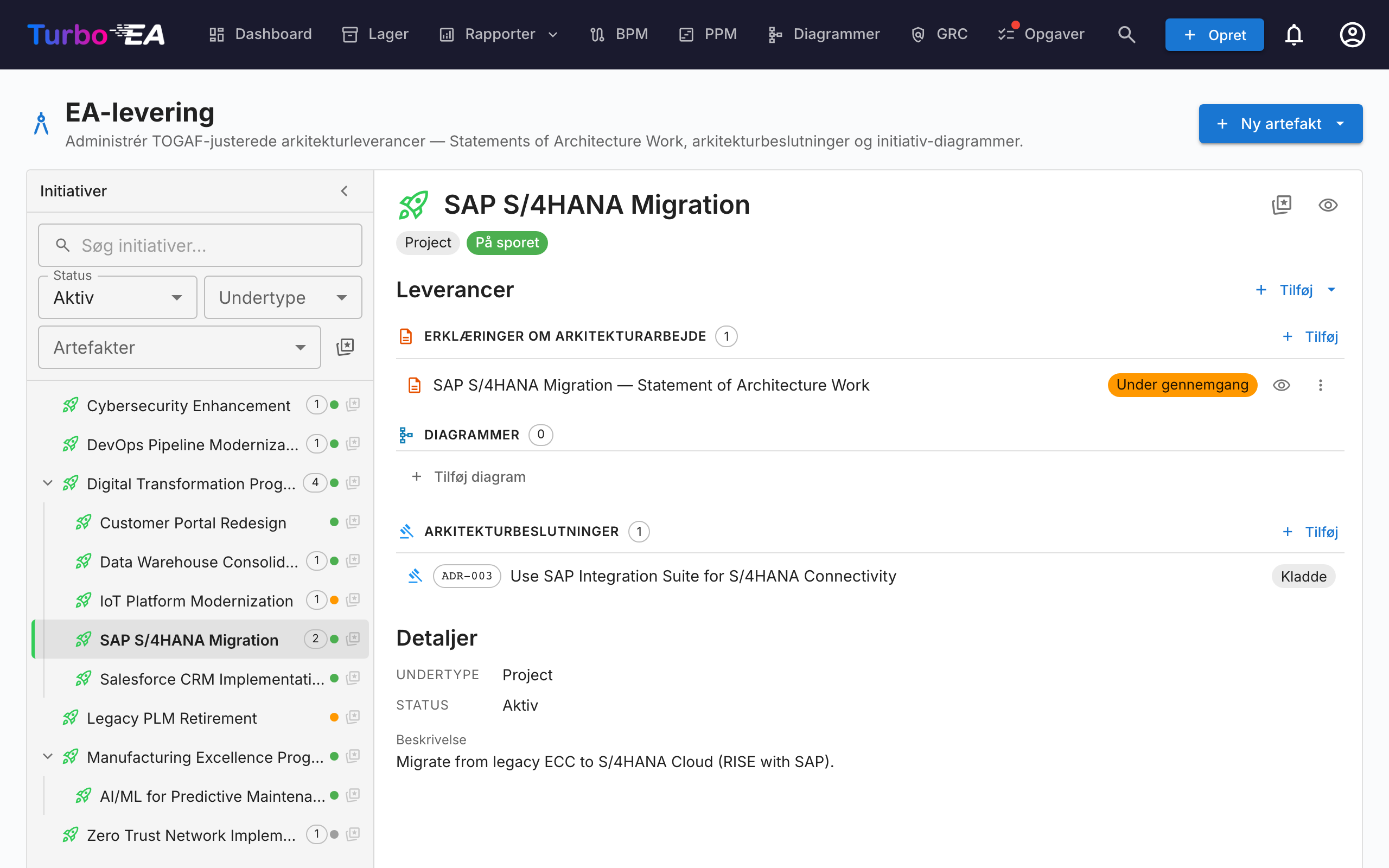Screen dimensions: 1389x868
Task: Click favorite icon on Cybersecurity Enhancement row
Action: [353, 405]
